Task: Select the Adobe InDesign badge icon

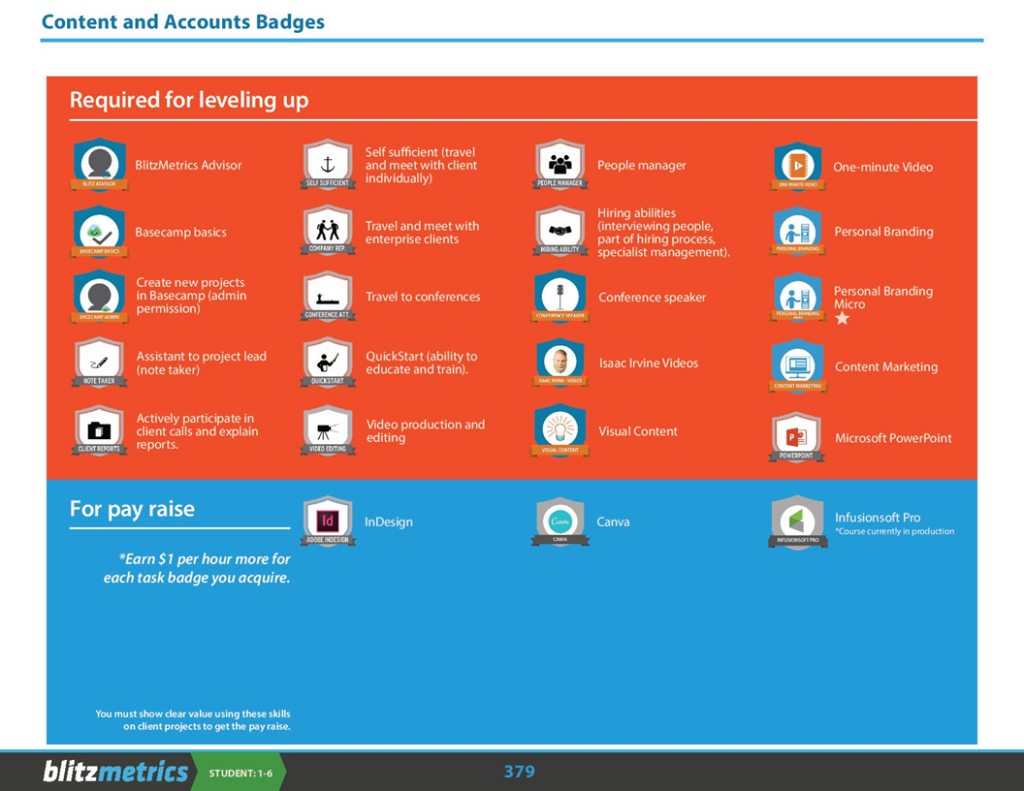Action: click(328, 521)
